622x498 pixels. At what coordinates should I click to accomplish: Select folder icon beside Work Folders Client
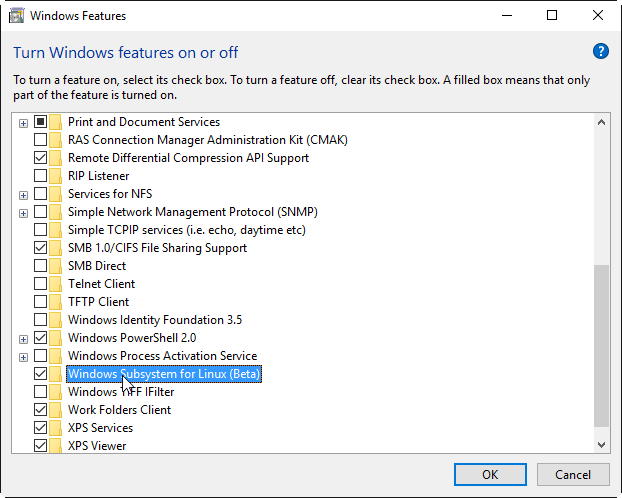(56, 410)
